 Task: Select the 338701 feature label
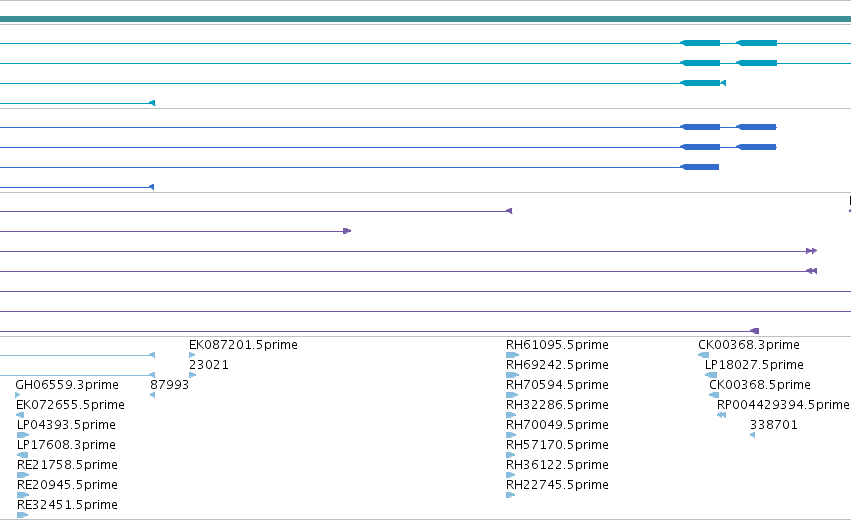[x=774, y=424]
